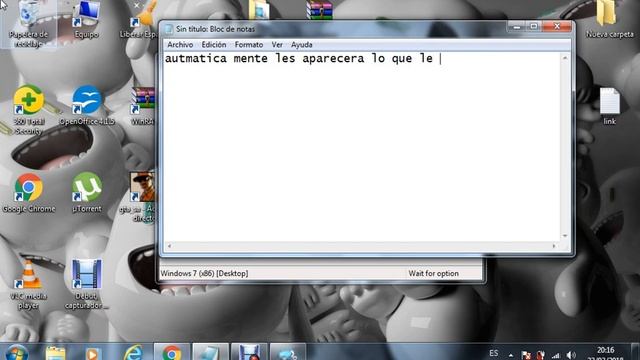Select the Liberar Espacio shortcut icon
The width and height of the screenshot is (640, 360).
[x=139, y=20]
